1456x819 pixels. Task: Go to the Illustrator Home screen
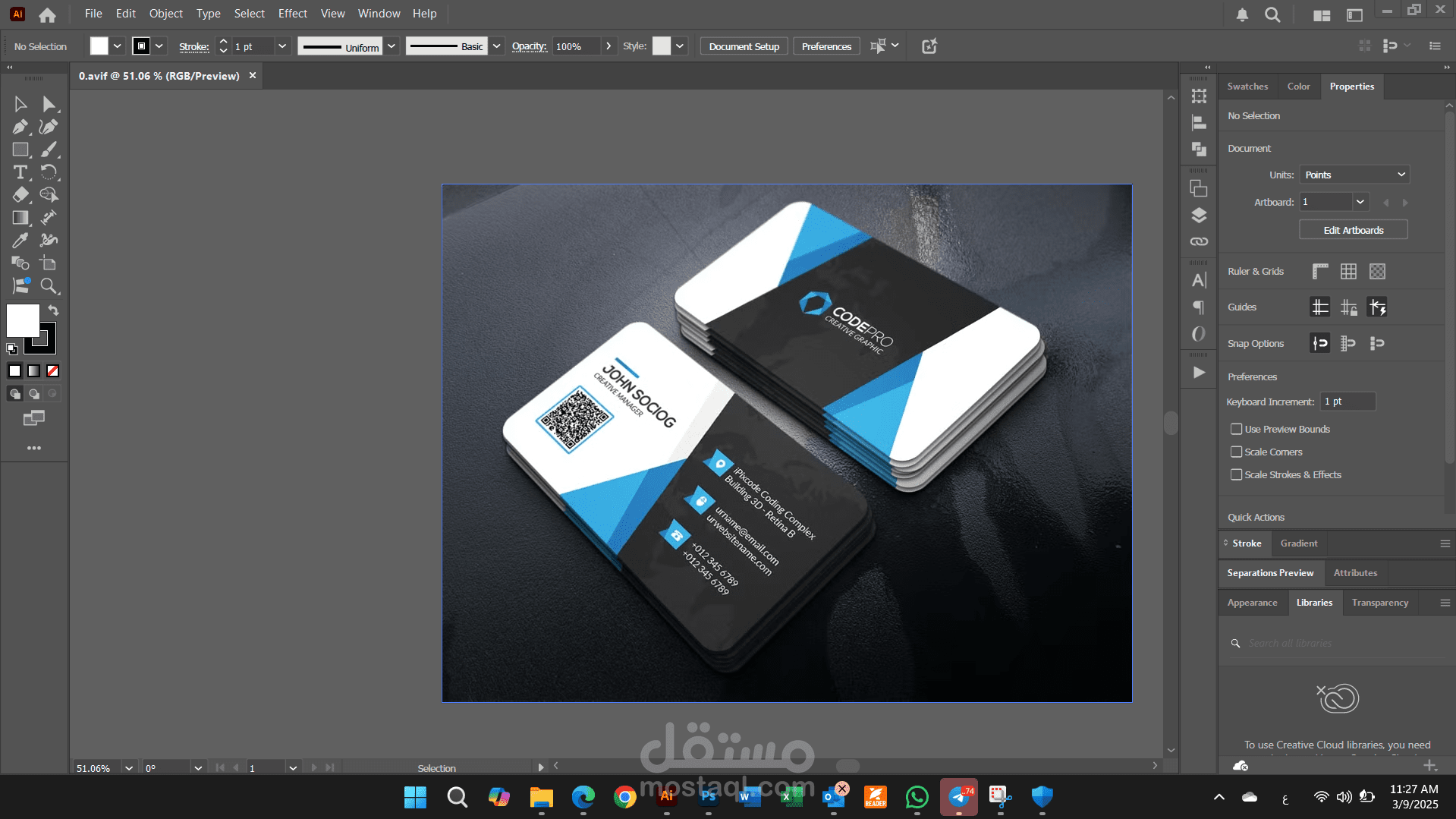coord(47,14)
